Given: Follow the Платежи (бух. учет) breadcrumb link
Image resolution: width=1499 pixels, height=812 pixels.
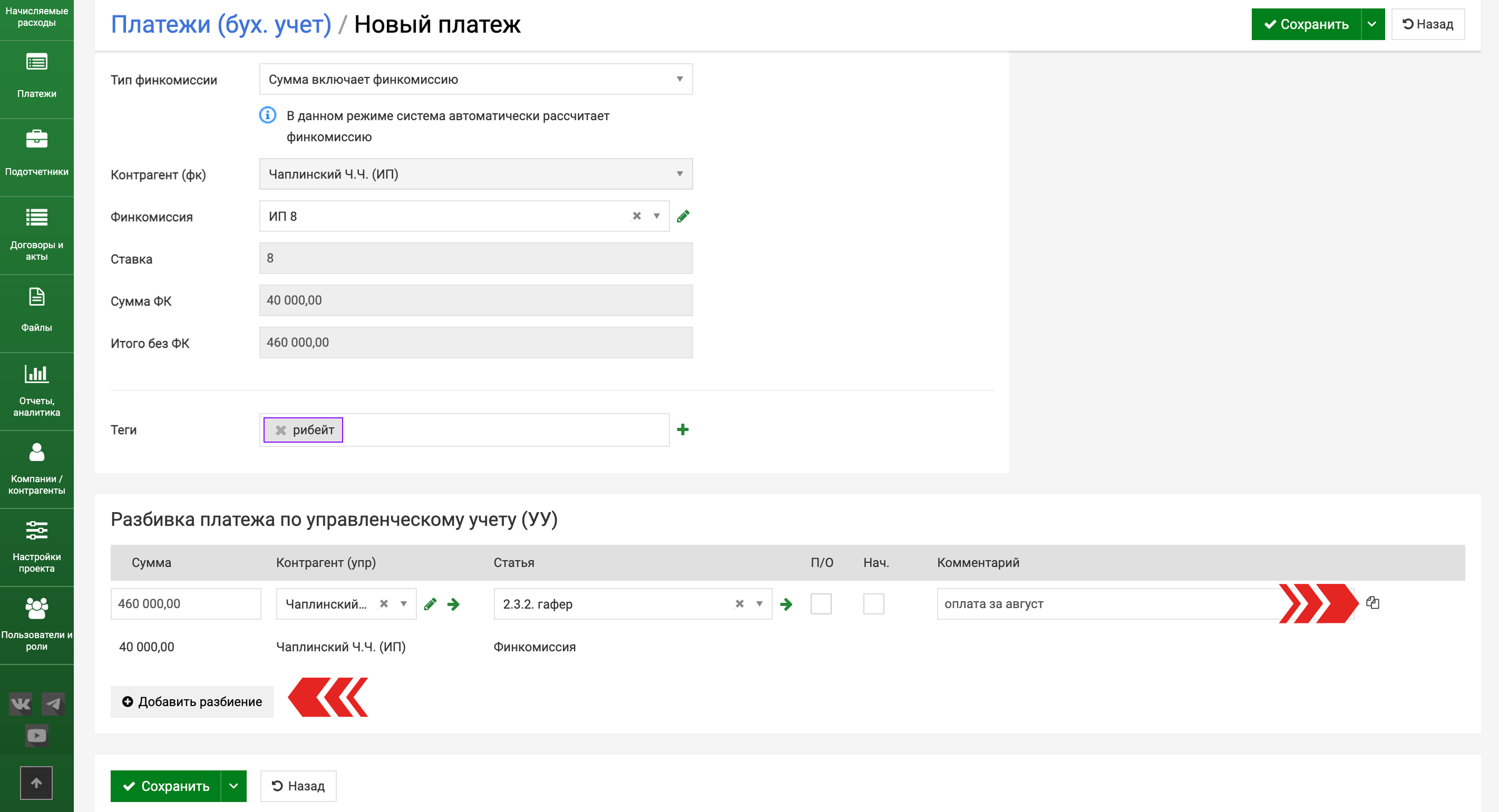Looking at the screenshot, I should coord(220,24).
